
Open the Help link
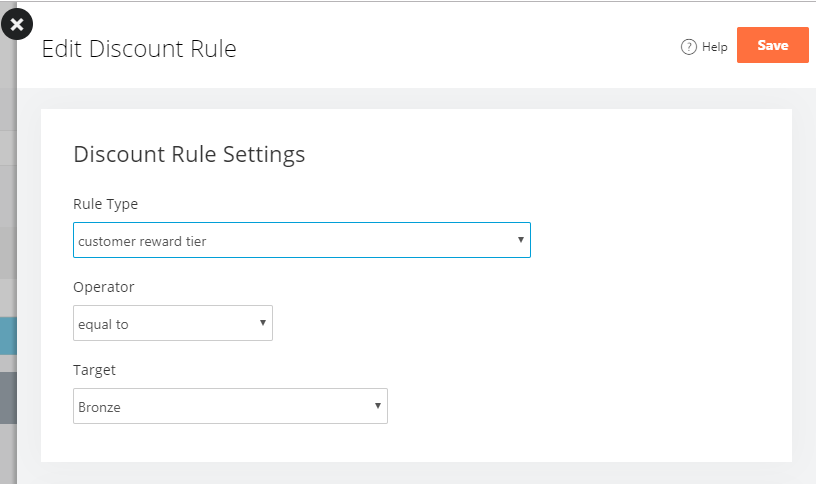pyautogui.click(x=704, y=47)
